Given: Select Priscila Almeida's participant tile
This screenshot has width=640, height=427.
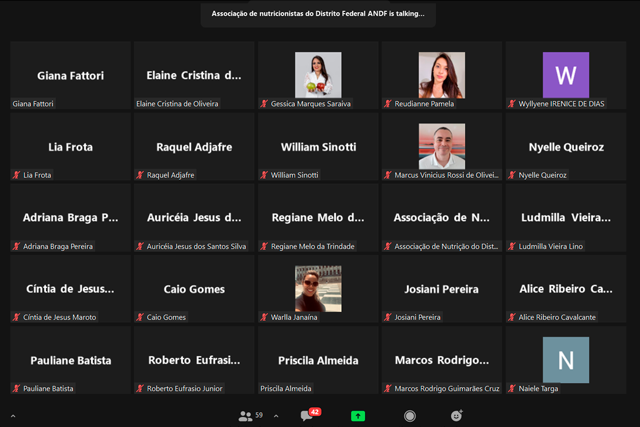Looking at the screenshot, I should 318,360.
